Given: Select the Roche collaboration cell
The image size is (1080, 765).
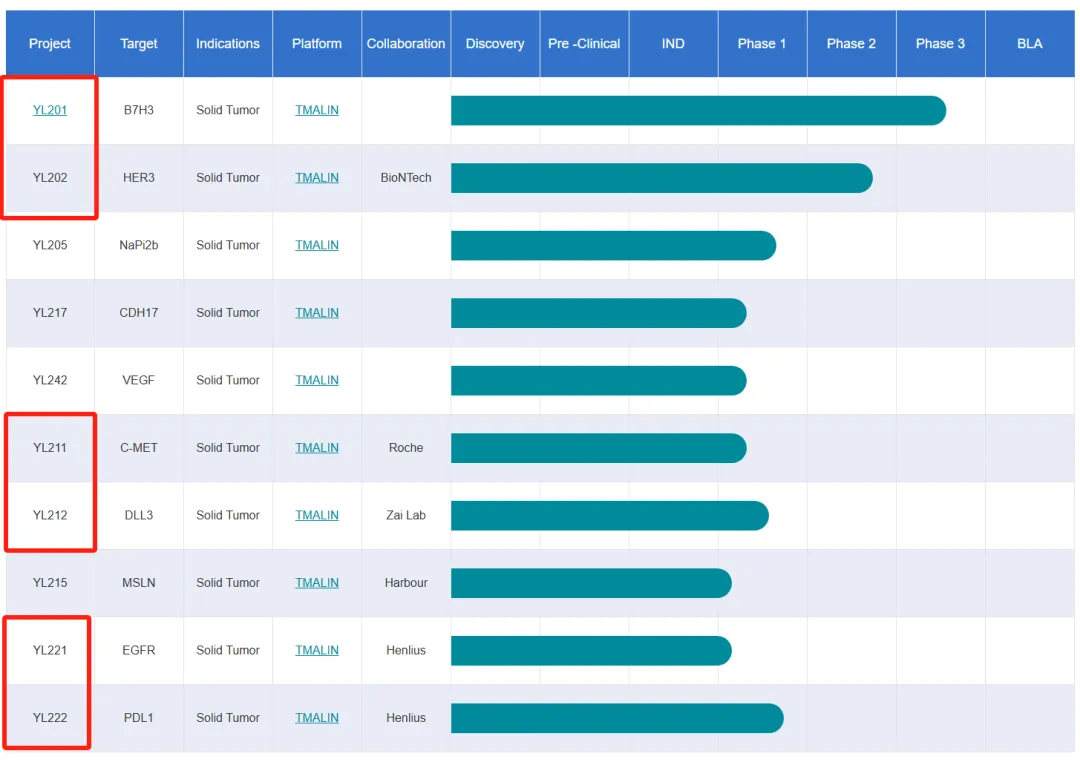Looking at the screenshot, I should [406, 448].
